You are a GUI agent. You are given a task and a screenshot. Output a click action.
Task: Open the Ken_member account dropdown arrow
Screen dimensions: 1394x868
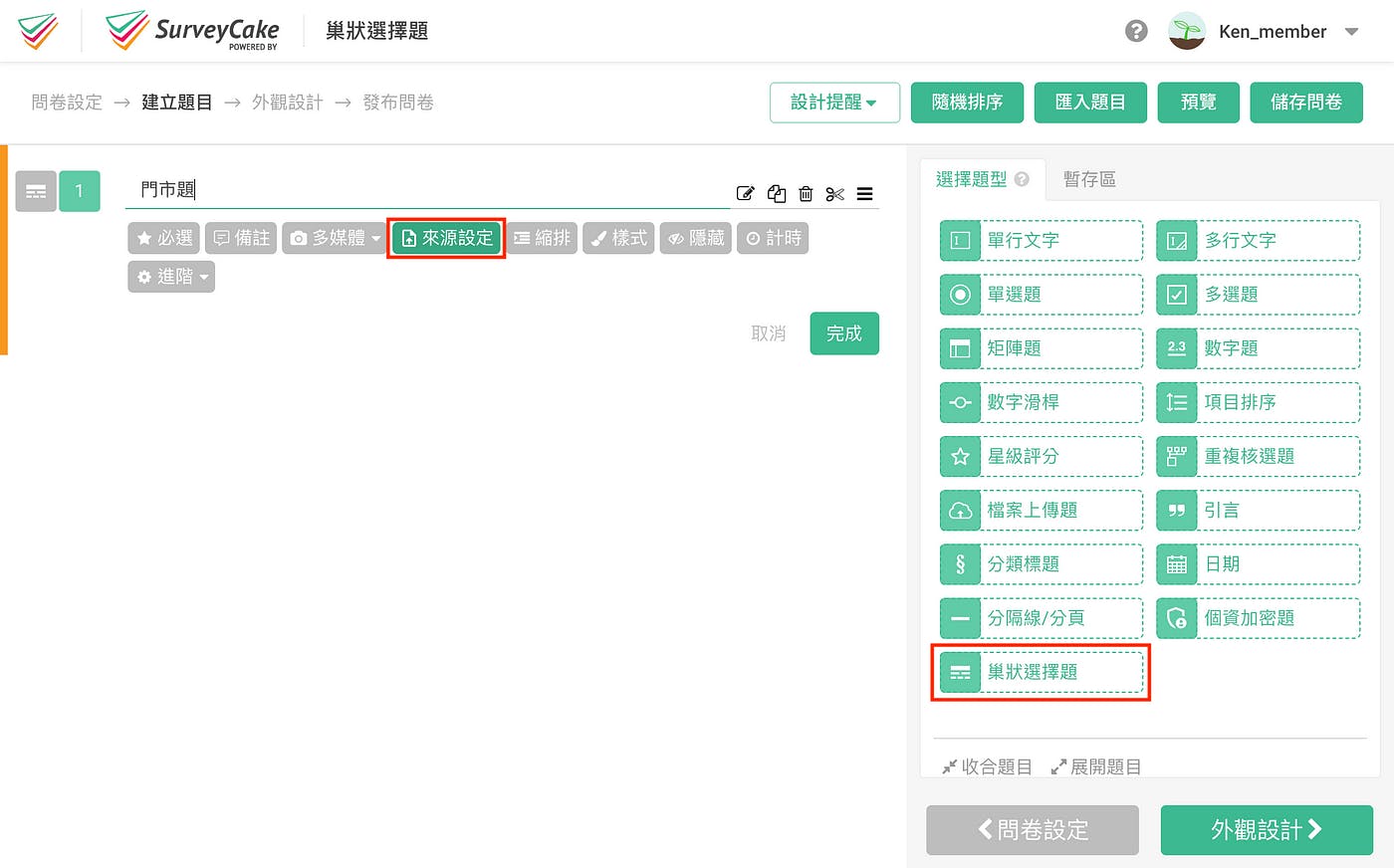click(1351, 32)
